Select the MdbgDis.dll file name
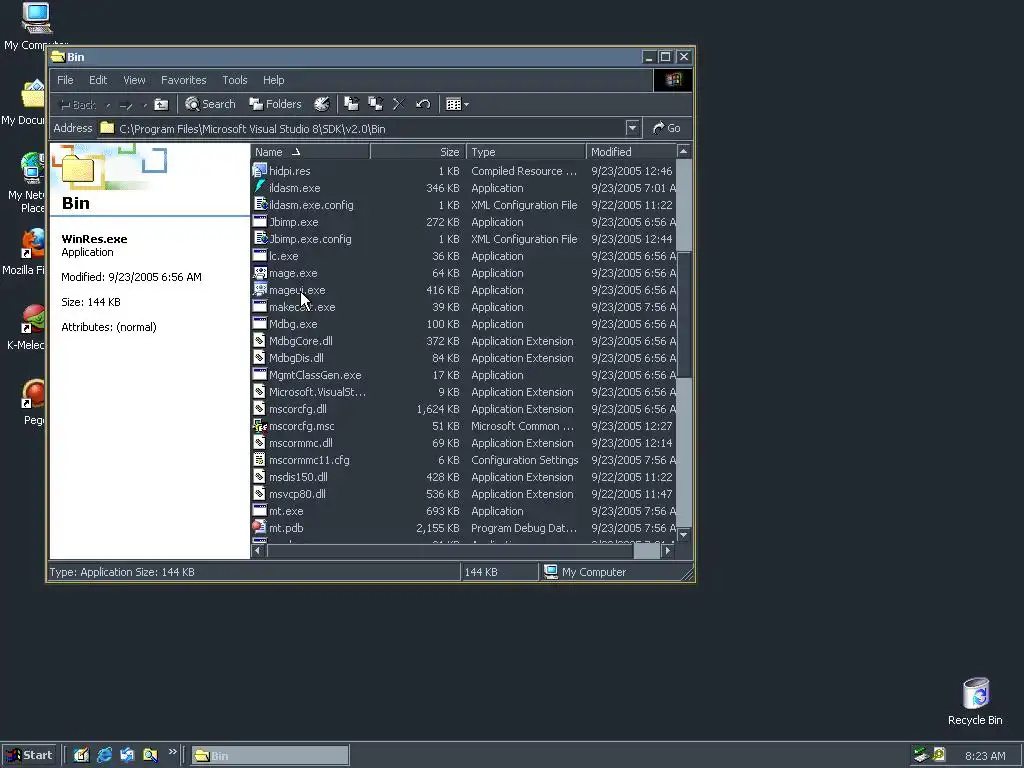Screen dimensions: 1024x768 click(296, 358)
